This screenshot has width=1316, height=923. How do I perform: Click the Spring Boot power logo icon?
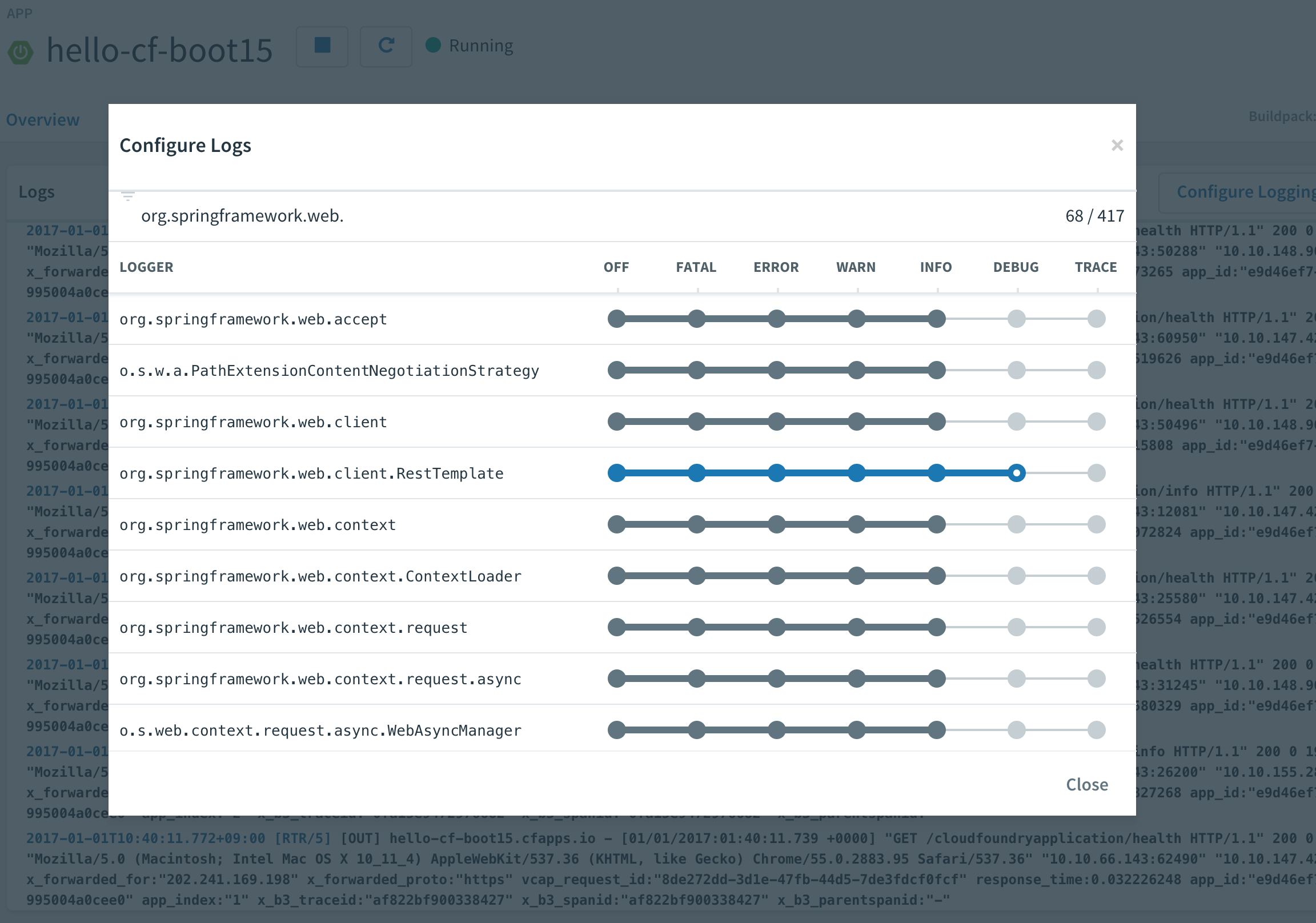point(21,52)
